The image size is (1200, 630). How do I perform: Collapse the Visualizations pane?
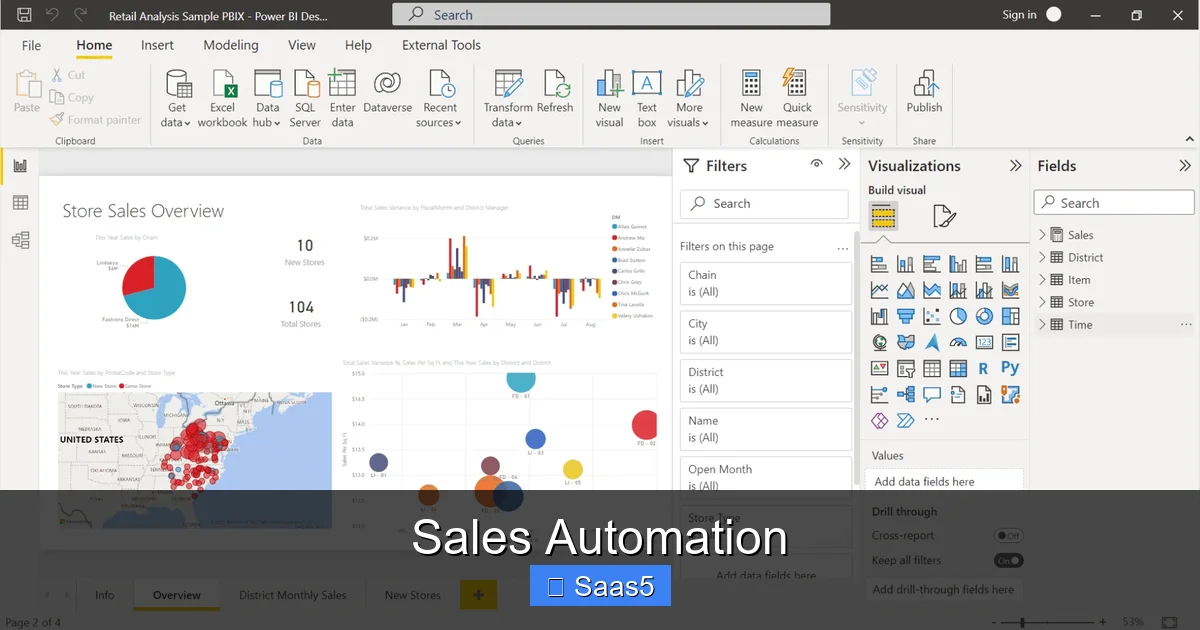coord(1016,166)
